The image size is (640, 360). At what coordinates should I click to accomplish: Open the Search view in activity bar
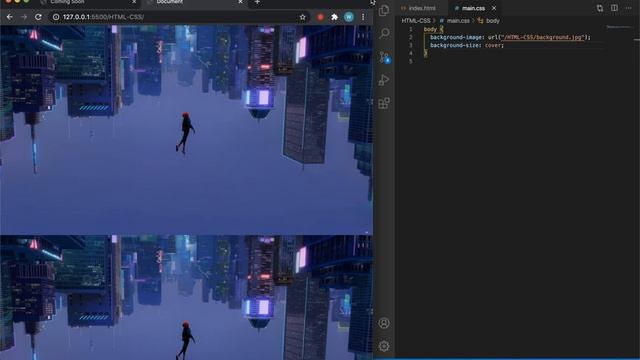click(x=384, y=33)
